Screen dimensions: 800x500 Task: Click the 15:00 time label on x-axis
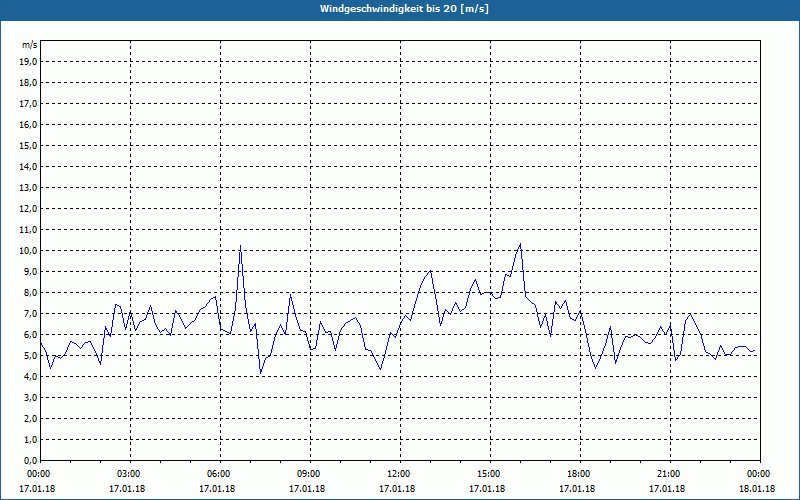tap(490, 474)
